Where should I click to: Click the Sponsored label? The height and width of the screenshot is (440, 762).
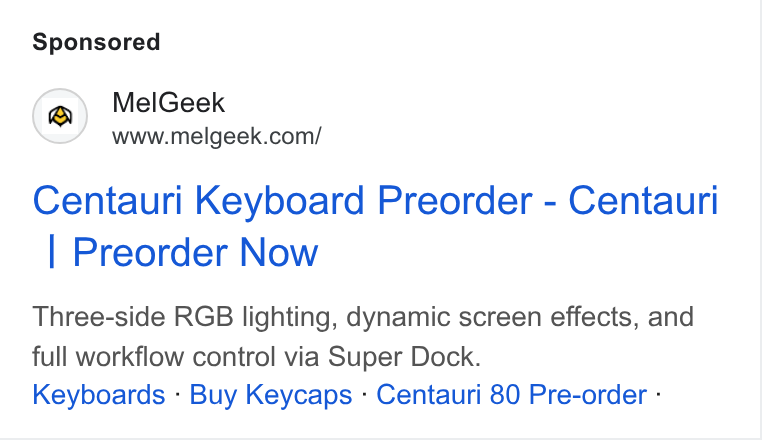coord(96,42)
